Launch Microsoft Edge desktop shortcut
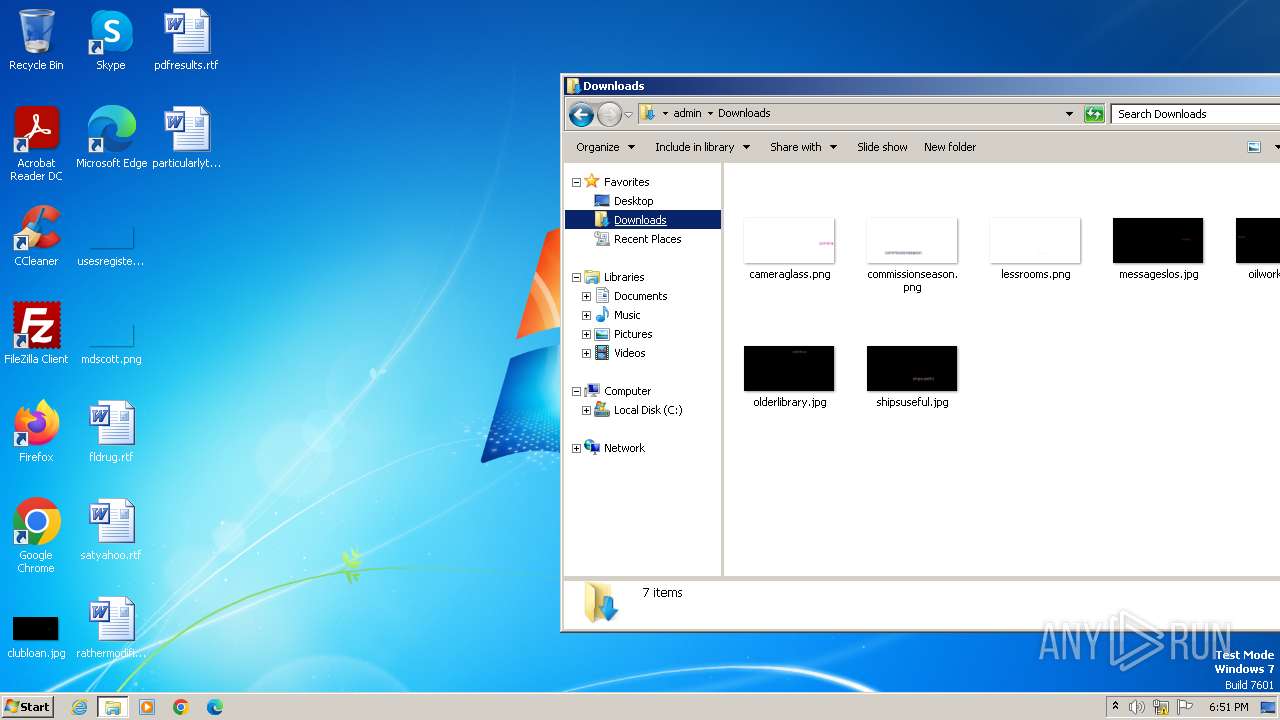The height and width of the screenshot is (720, 1280). tap(111, 138)
